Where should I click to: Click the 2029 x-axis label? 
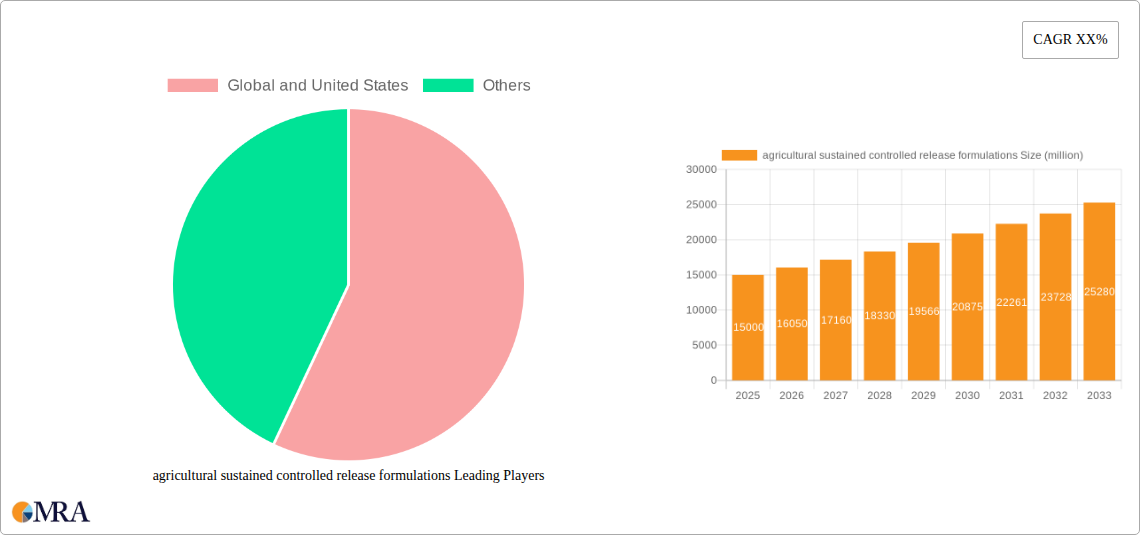[x=923, y=395]
